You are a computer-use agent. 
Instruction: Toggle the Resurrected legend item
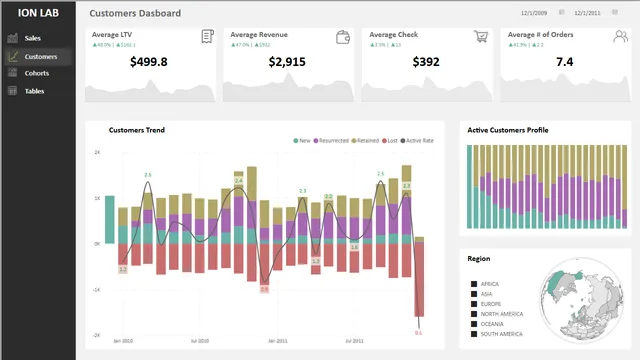(331, 140)
